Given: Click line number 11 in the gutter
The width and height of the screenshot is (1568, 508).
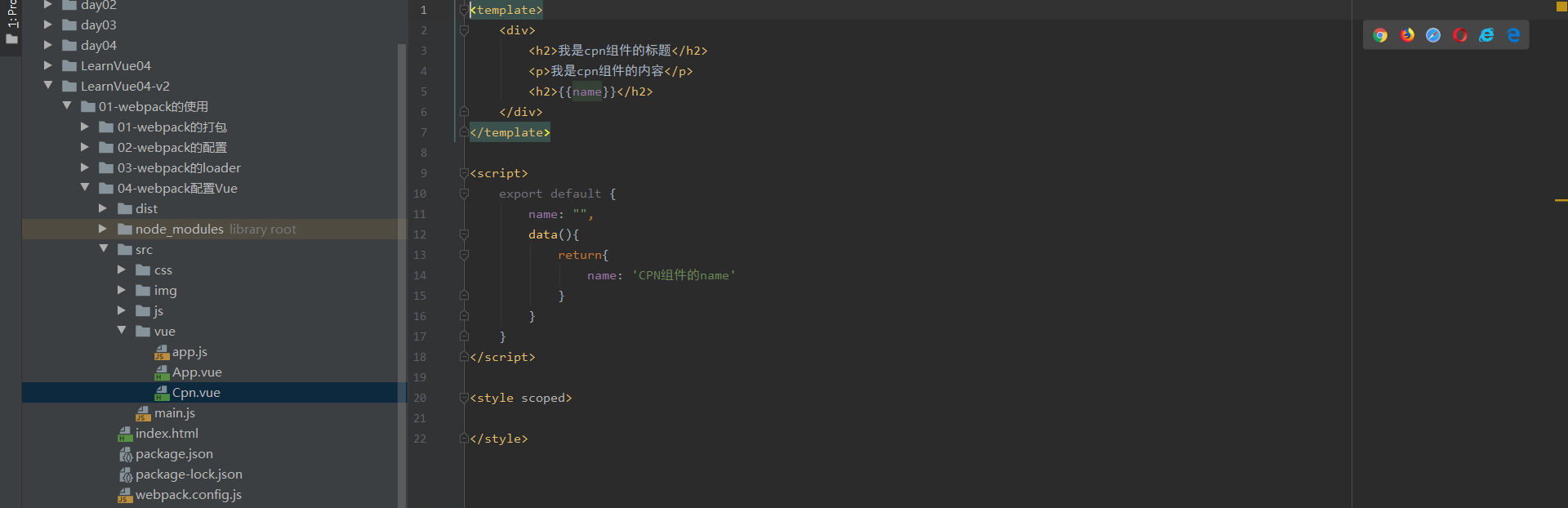Looking at the screenshot, I should (x=420, y=214).
